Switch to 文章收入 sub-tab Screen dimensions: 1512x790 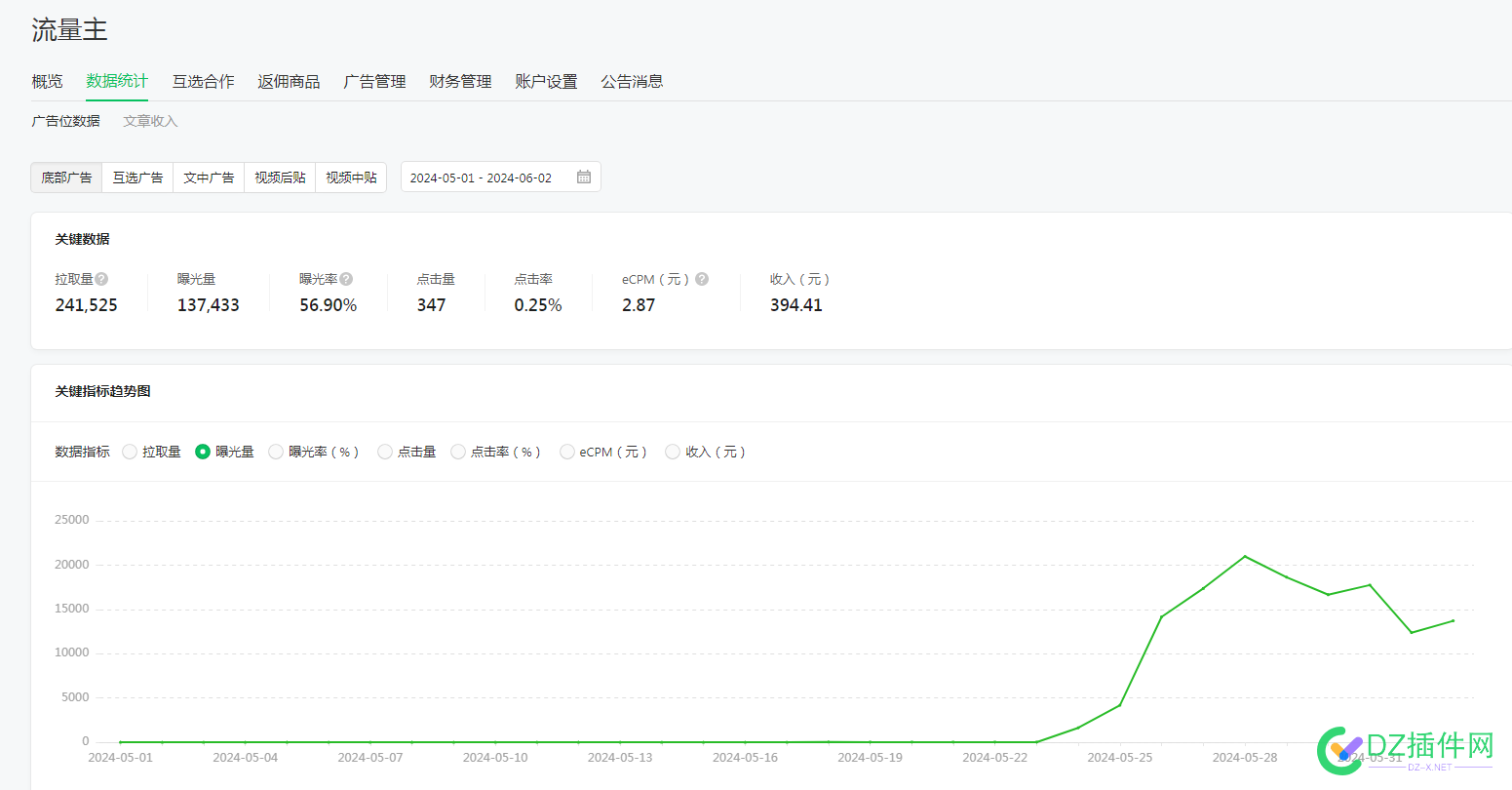pyautogui.click(x=150, y=121)
